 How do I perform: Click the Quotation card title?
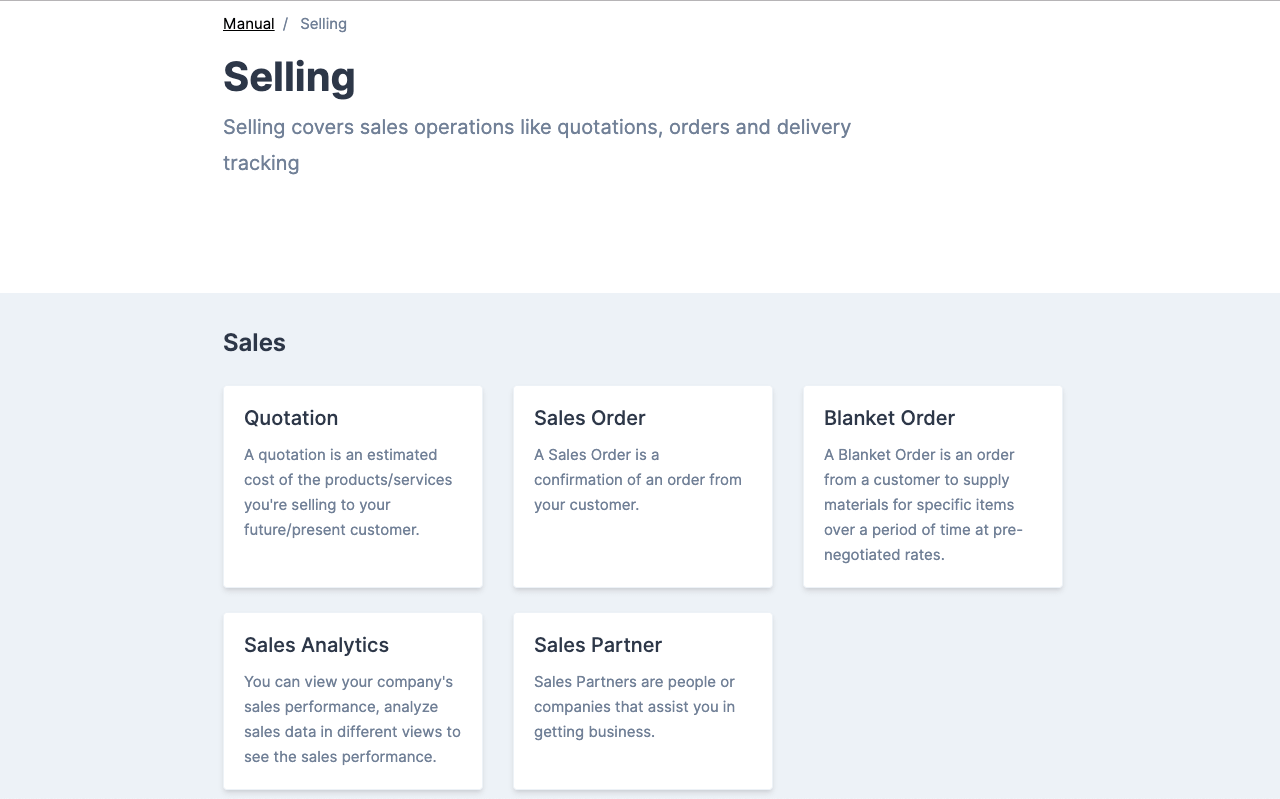(291, 418)
